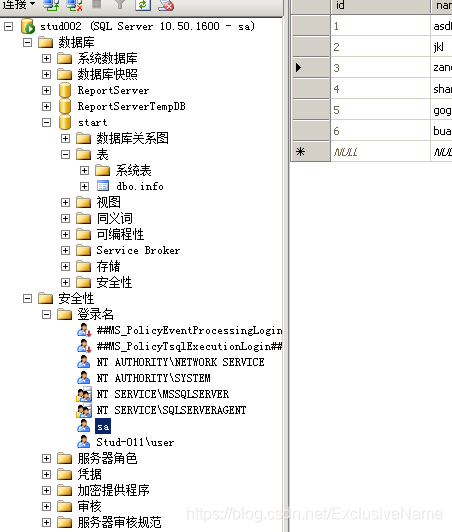Image resolution: width=452 pixels, height=532 pixels.
Task: Click the green refresh toolbar icon
Action: pos(143,5)
